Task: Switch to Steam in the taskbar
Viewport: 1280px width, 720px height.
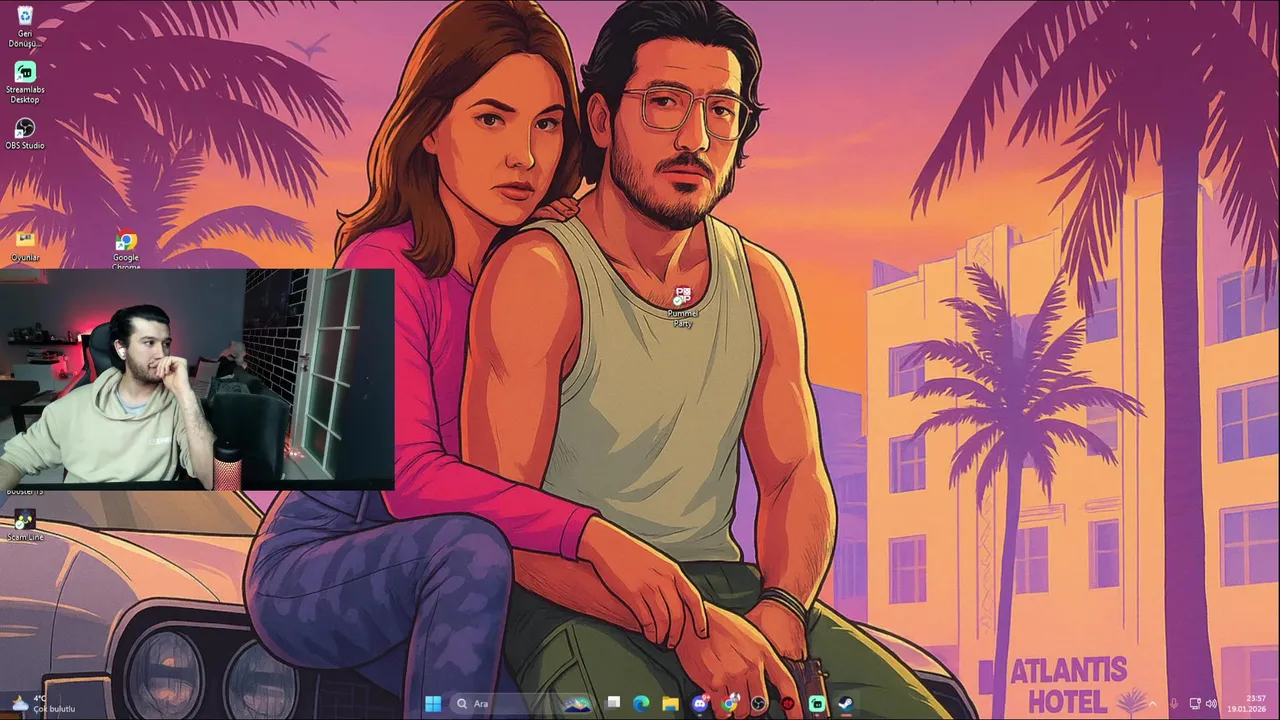Action: tap(846, 704)
